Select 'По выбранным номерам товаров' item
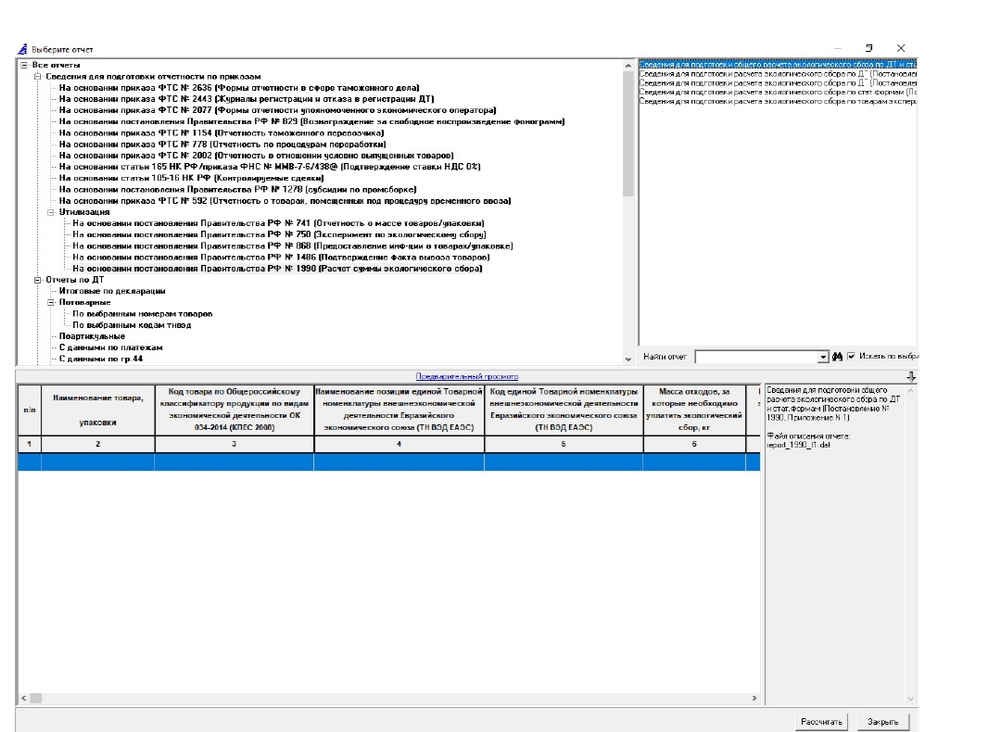This screenshot has height=732, width=1000. [142, 314]
